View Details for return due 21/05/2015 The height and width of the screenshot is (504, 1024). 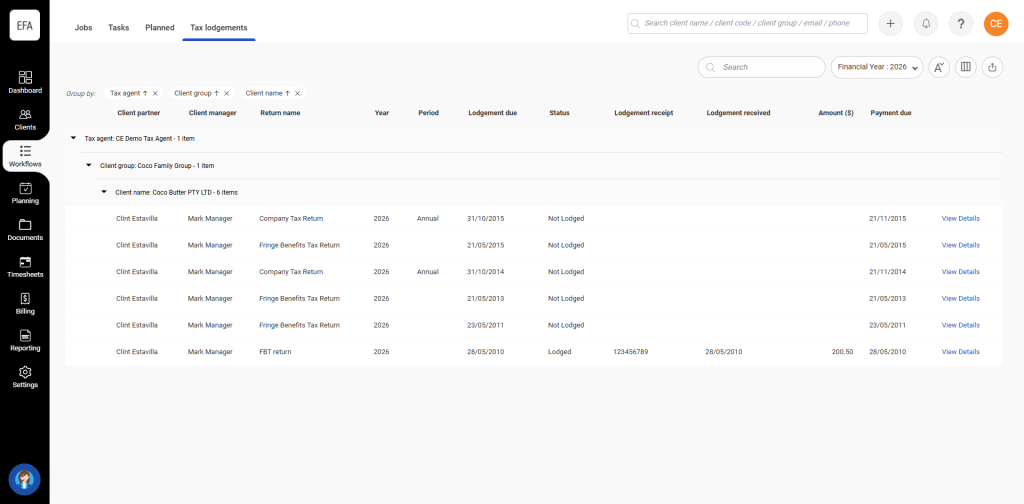[960, 245]
